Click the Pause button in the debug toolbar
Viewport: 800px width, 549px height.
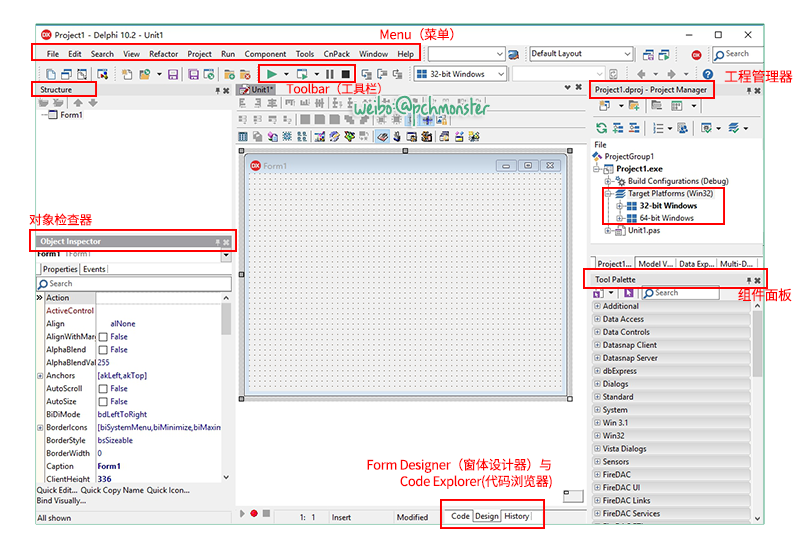point(330,74)
